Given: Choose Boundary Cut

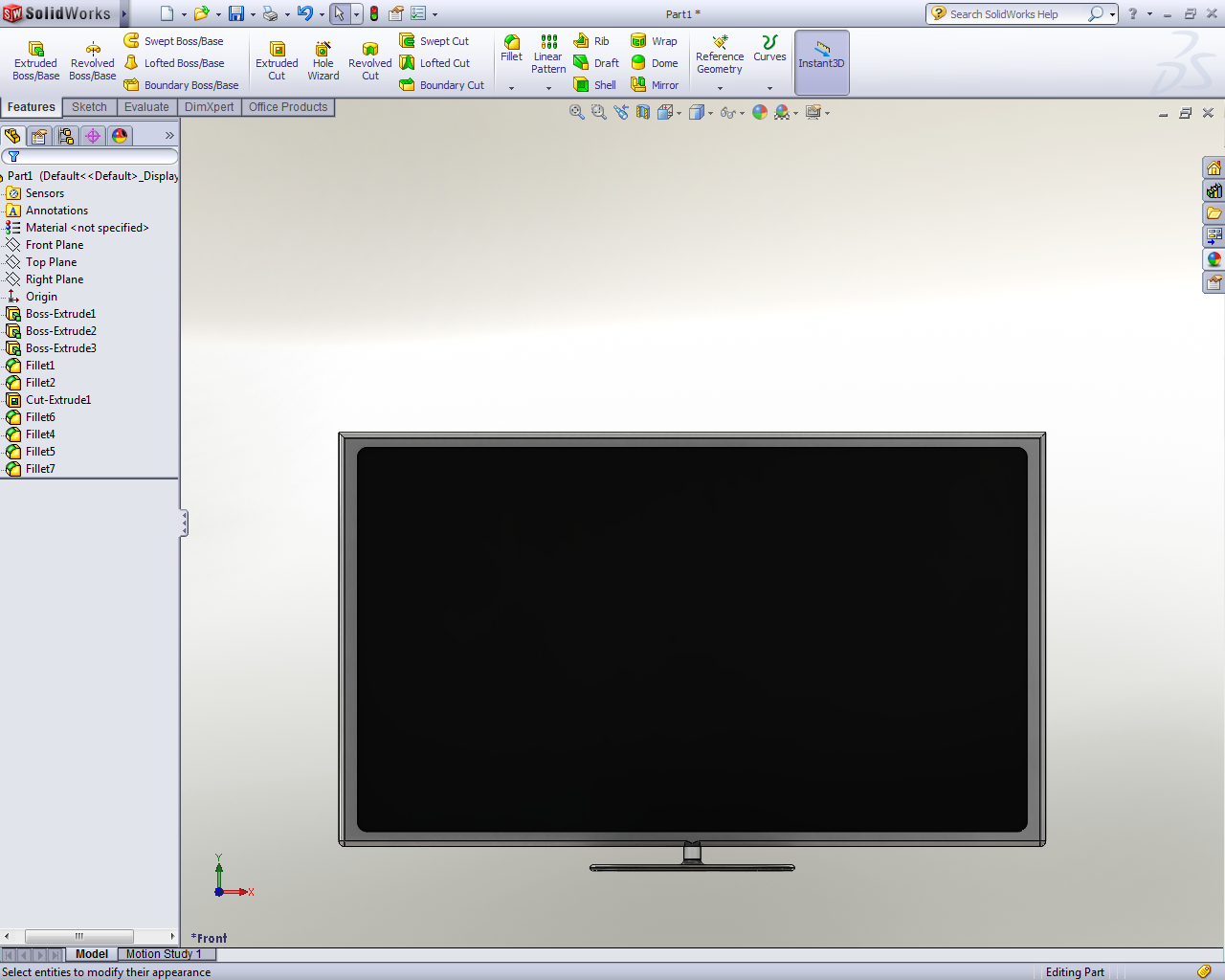Looking at the screenshot, I should pyautogui.click(x=442, y=85).
